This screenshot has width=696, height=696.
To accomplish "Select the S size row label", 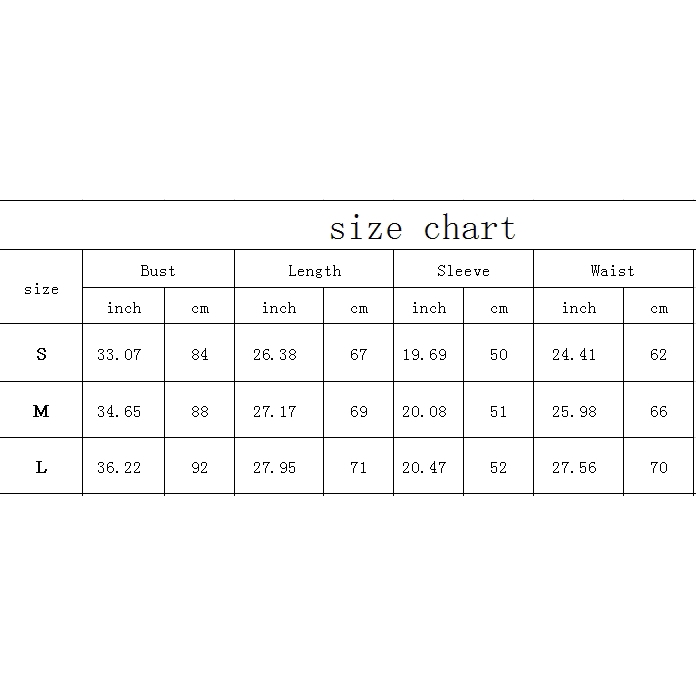I will pyautogui.click(x=41, y=354).
